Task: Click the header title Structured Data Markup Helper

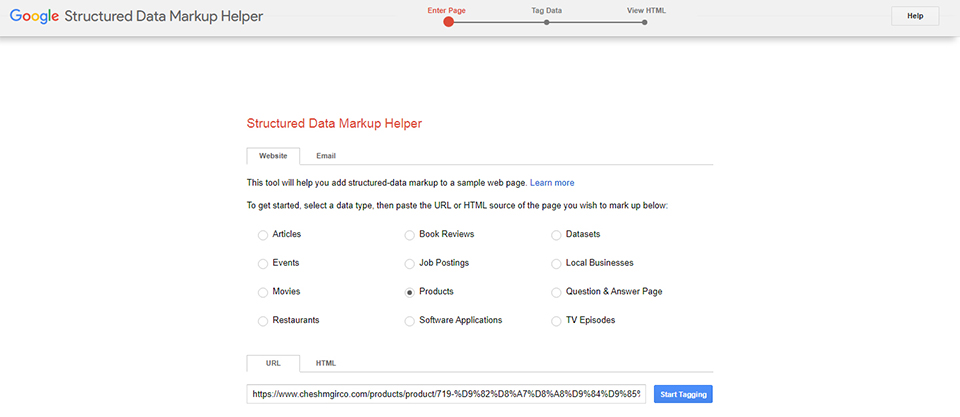Action: pos(163,17)
